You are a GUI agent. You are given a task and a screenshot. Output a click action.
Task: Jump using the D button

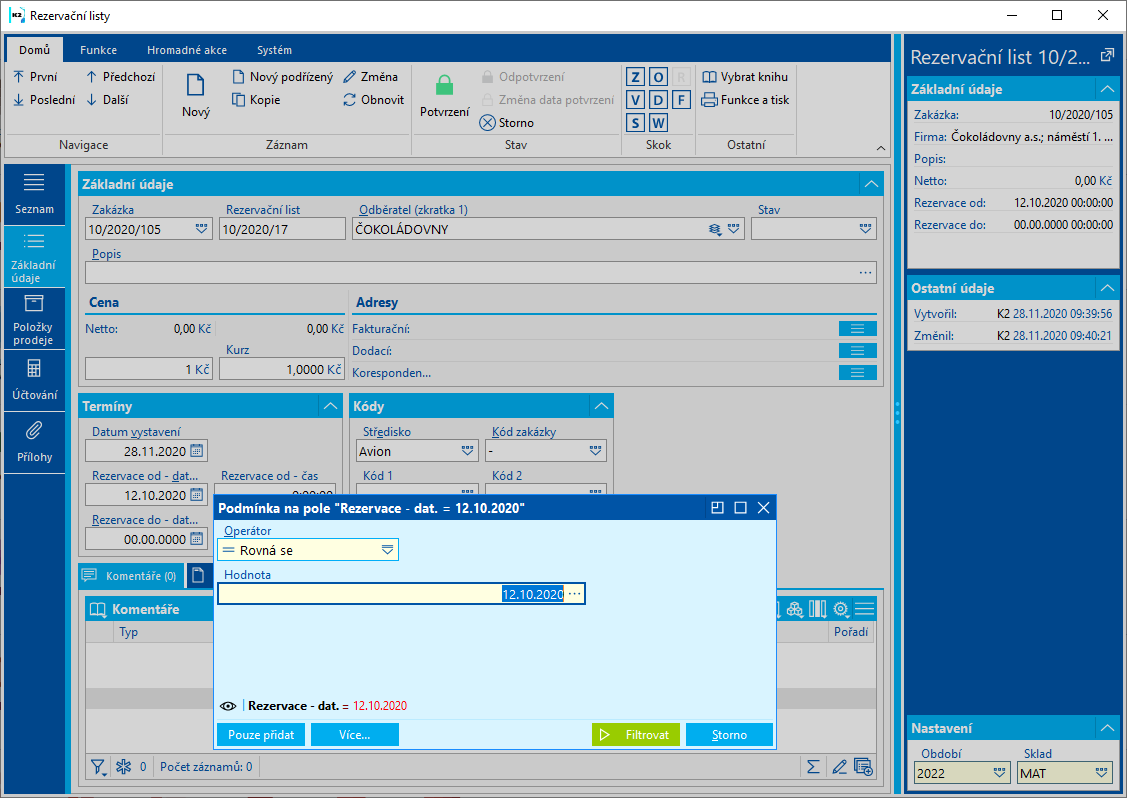click(x=658, y=100)
